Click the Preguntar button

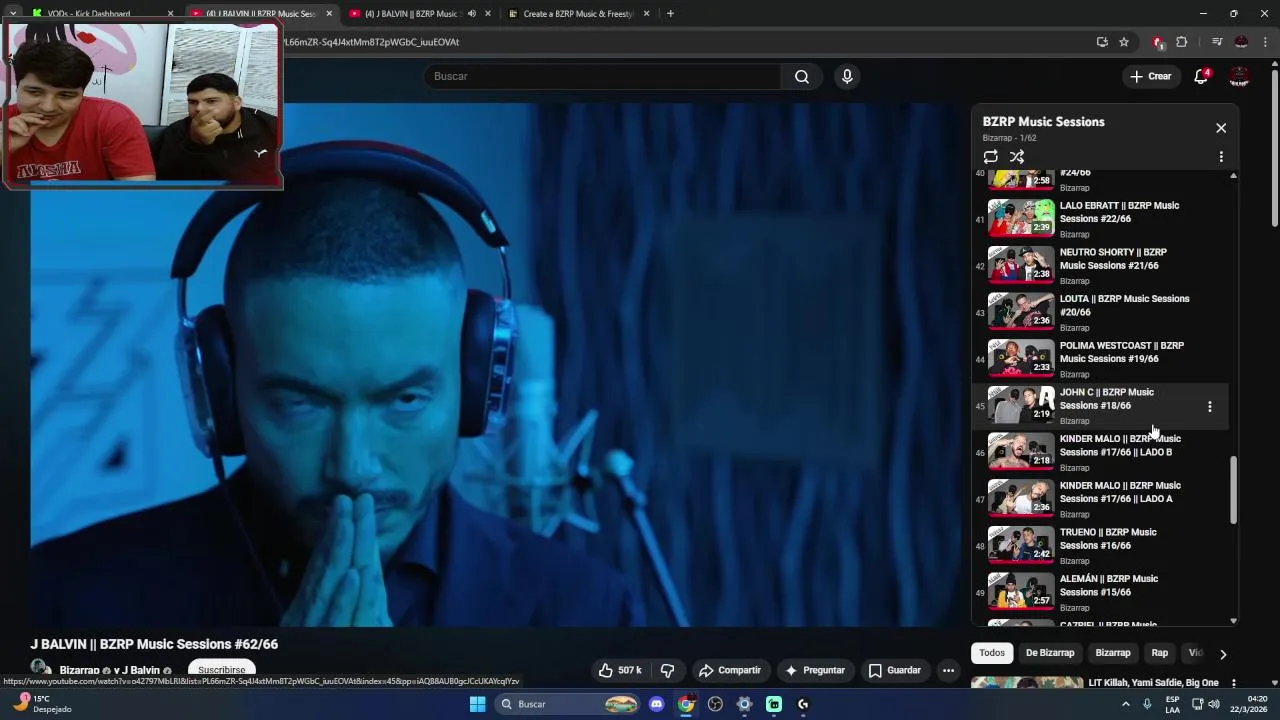click(x=815, y=670)
